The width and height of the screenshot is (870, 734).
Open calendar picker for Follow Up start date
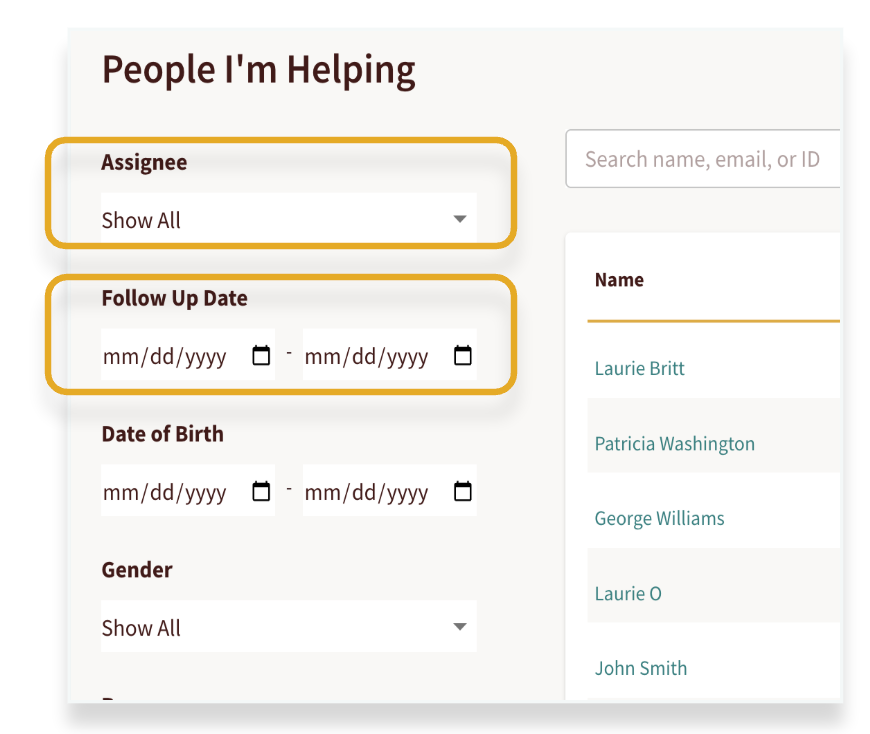coord(261,356)
